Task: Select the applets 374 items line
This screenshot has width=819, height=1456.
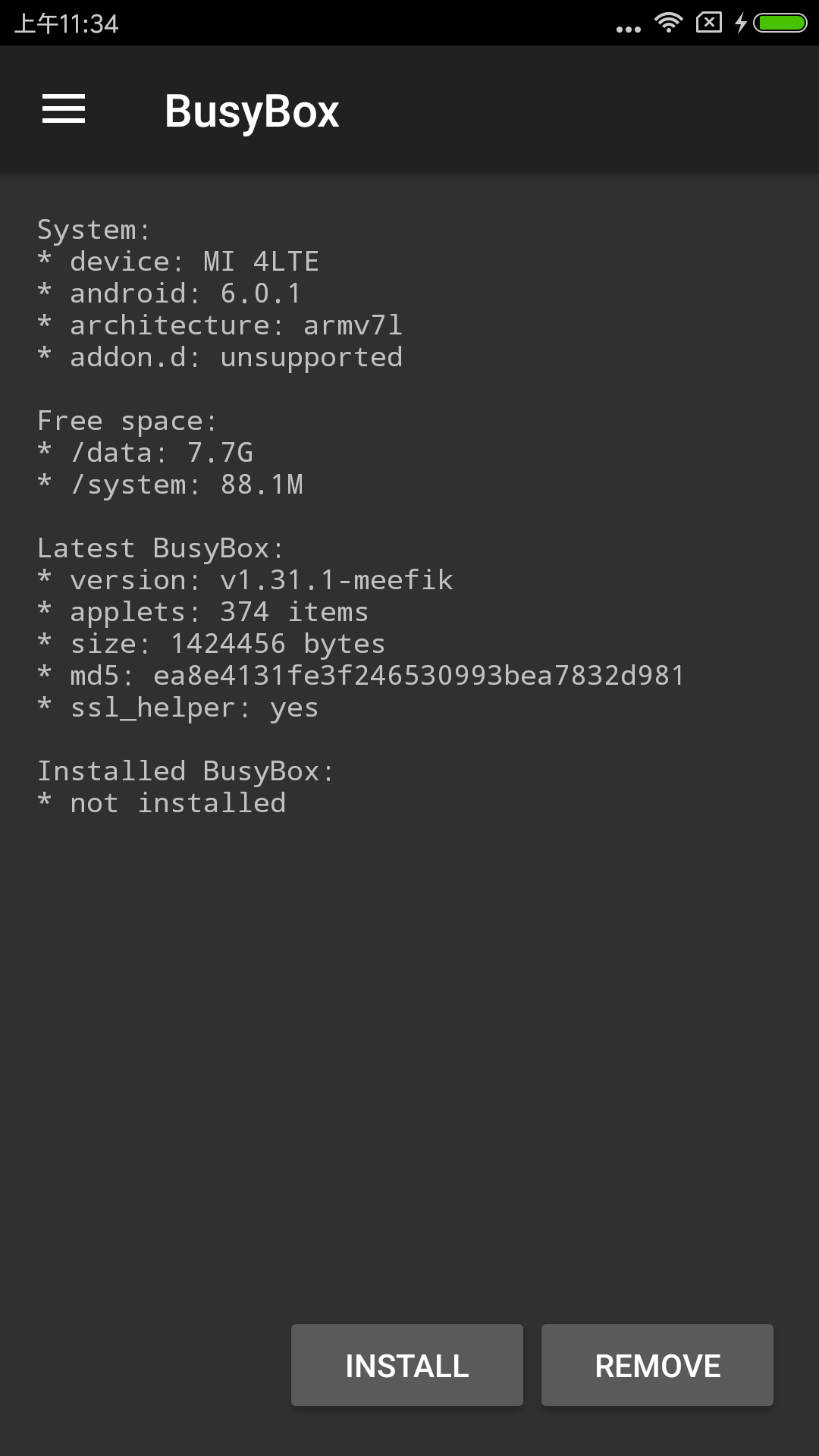Action: point(203,611)
